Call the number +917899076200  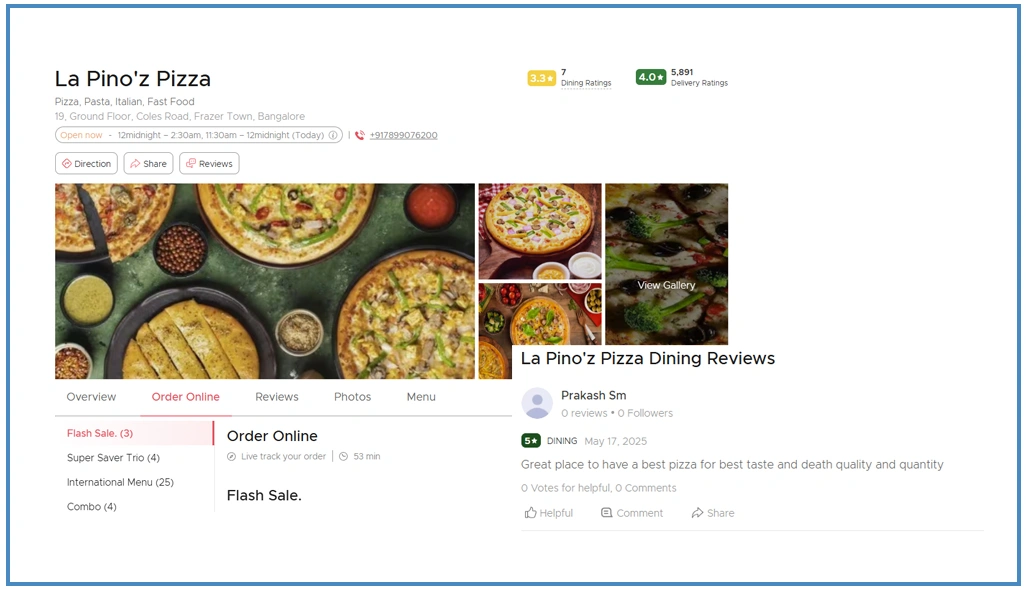click(404, 135)
